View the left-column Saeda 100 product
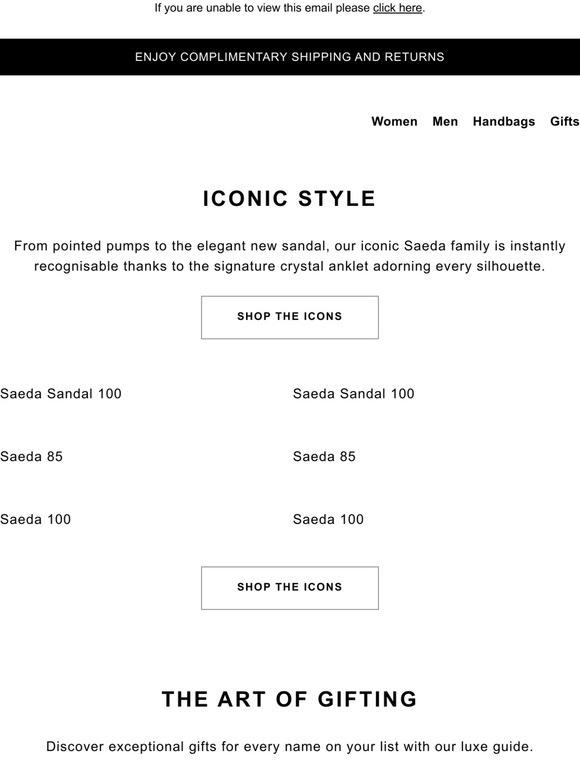 pos(36,519)
